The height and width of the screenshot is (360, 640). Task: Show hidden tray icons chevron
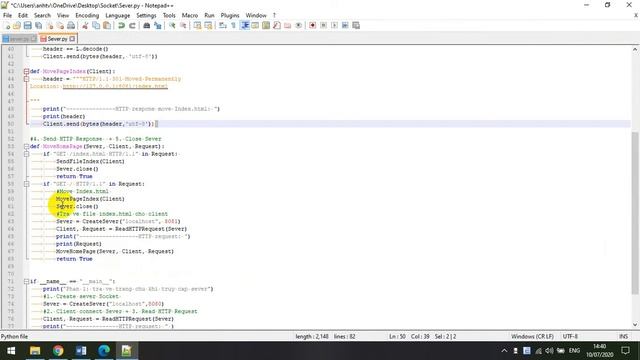tap(504, 351)
